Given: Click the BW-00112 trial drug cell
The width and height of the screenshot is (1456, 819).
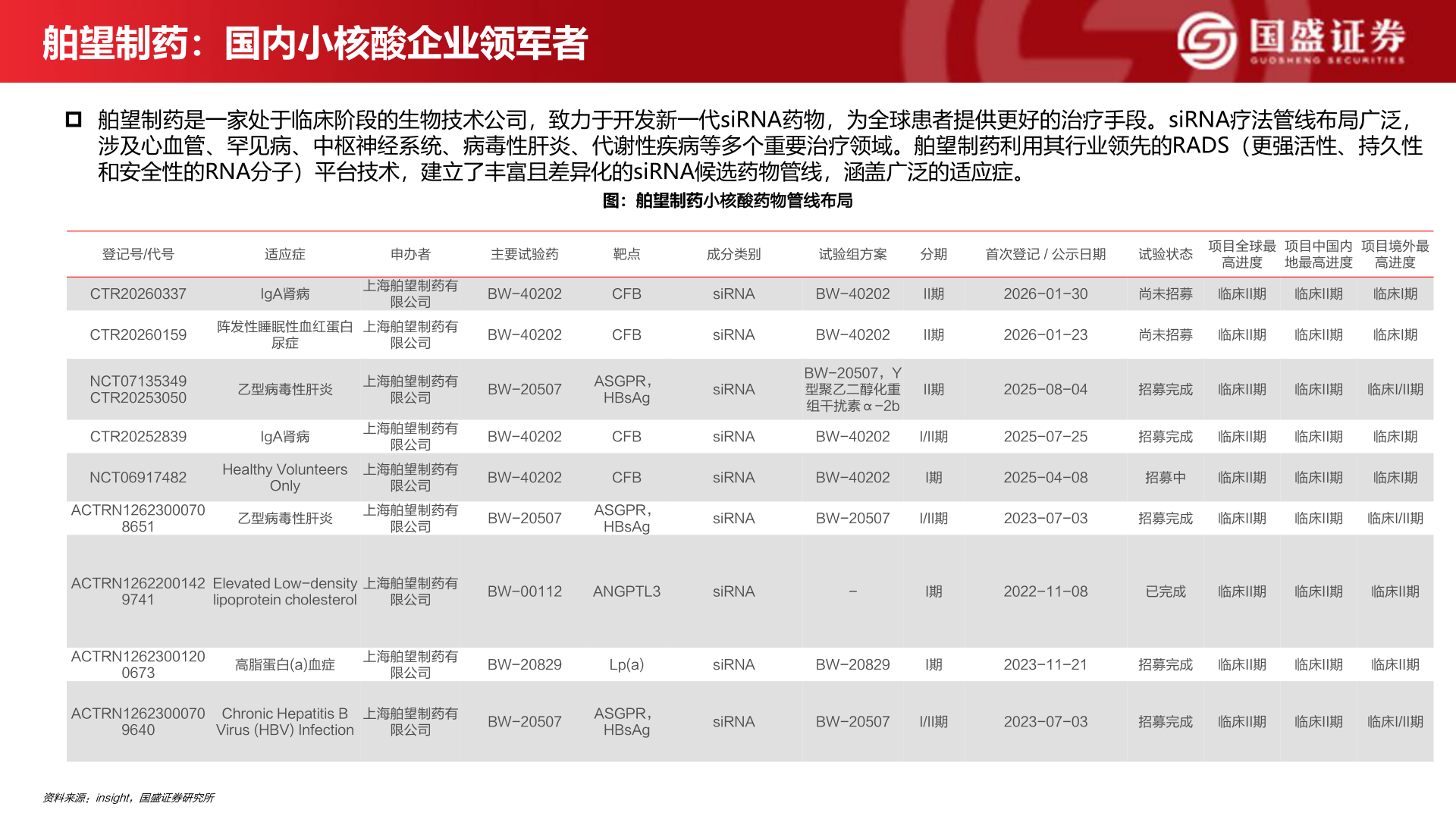Looking at the screenshot, I should (x=525, y=591).
